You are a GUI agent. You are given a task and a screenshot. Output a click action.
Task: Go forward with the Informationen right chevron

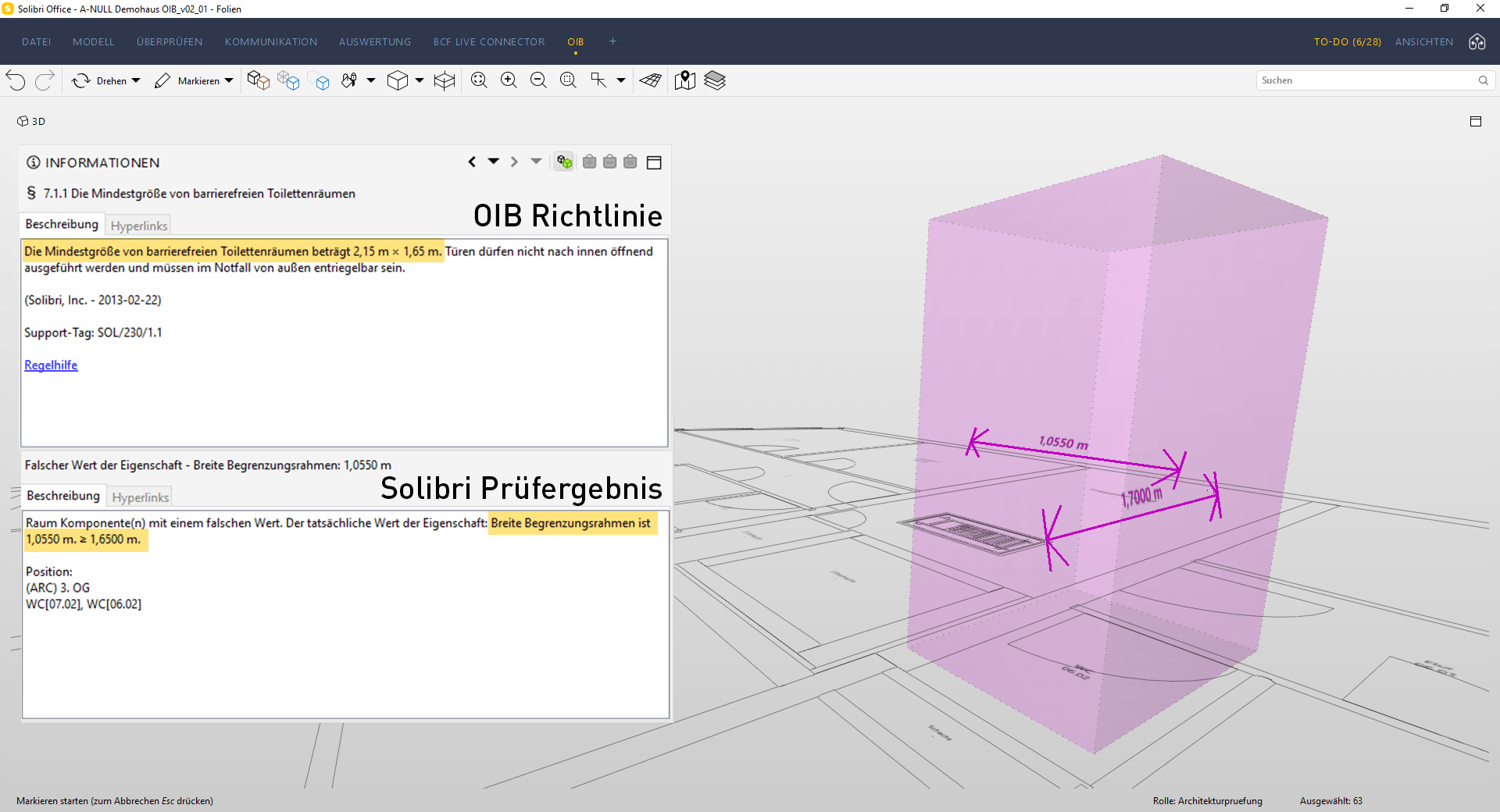point(514,162)
